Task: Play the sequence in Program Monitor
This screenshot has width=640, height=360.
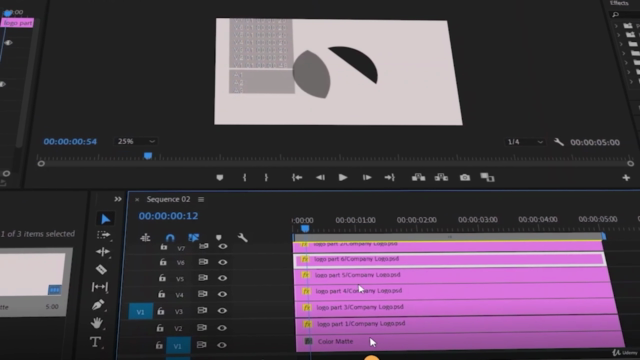Action: (x=343, y=178)
